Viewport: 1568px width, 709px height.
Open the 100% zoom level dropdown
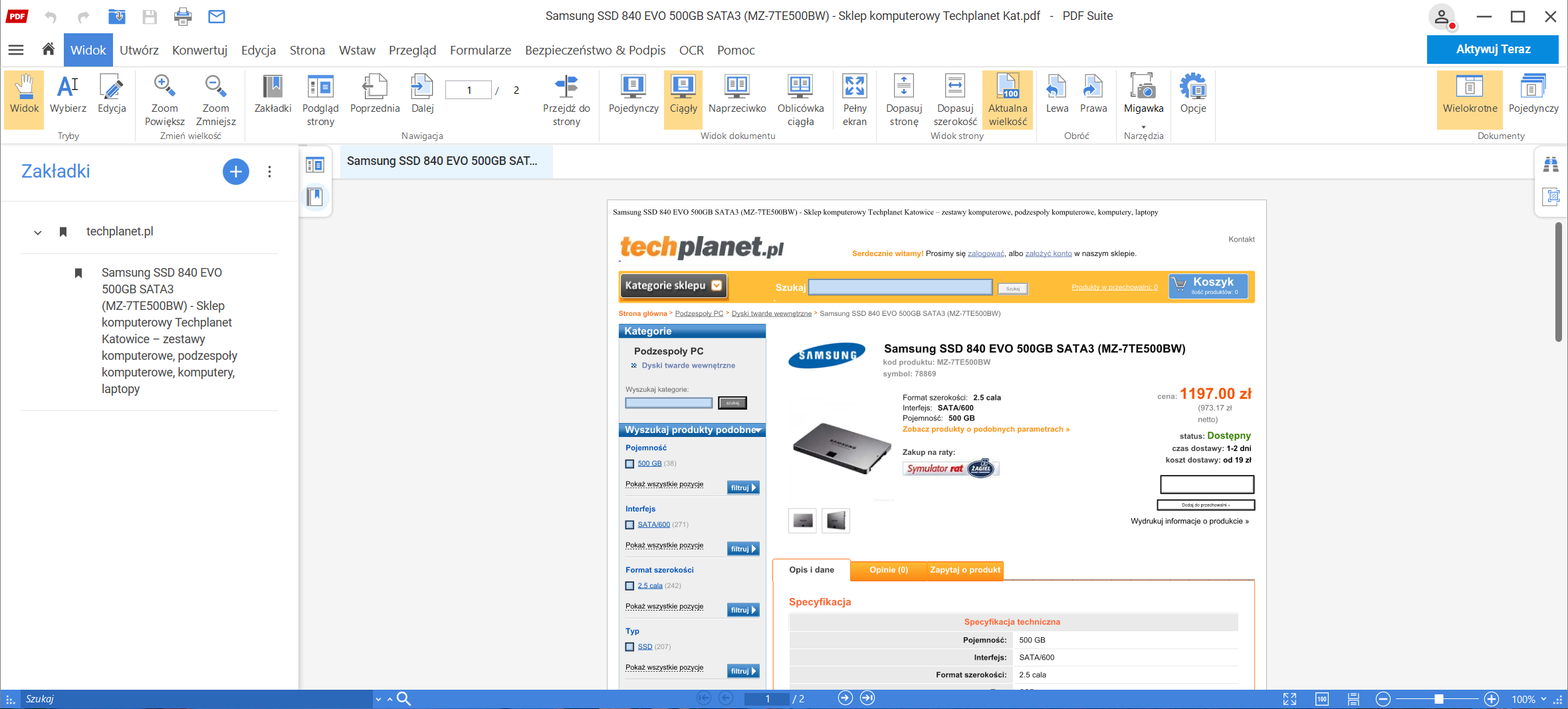tap(1543, 699)
